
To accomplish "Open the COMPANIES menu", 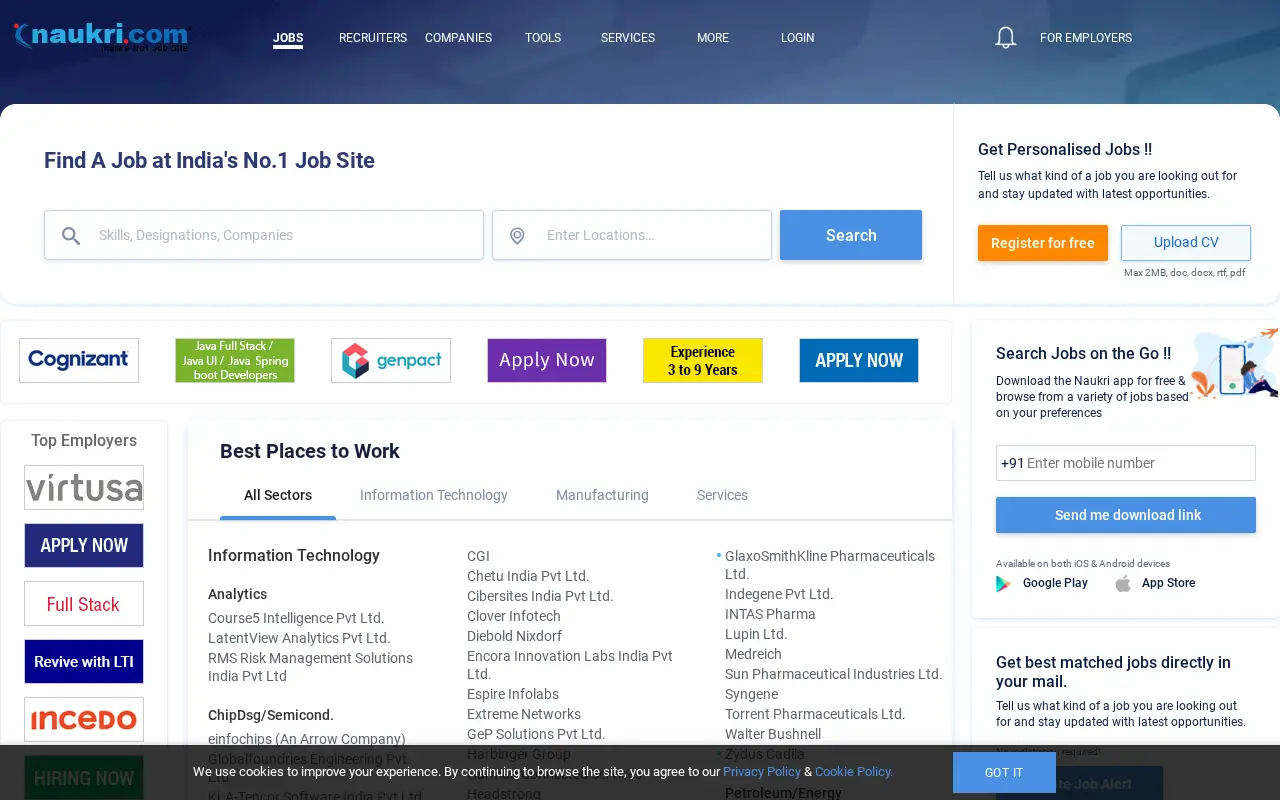I will pyautogui.click(x=458, y=38).
